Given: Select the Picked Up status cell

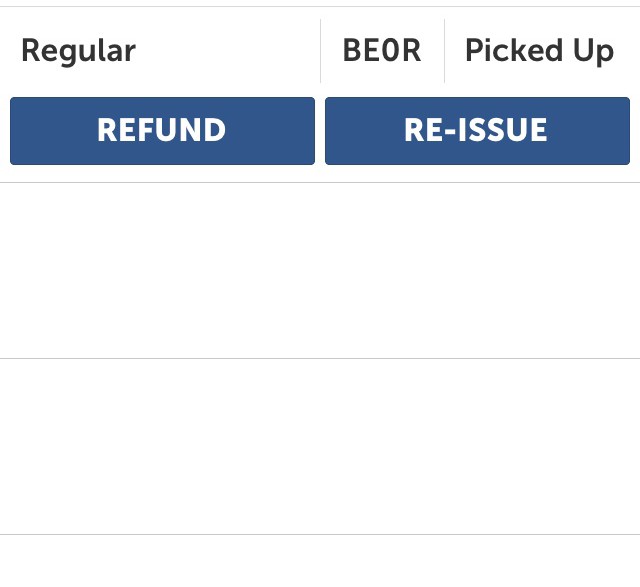Looking at the screenshot, I should tap(542, 51).
